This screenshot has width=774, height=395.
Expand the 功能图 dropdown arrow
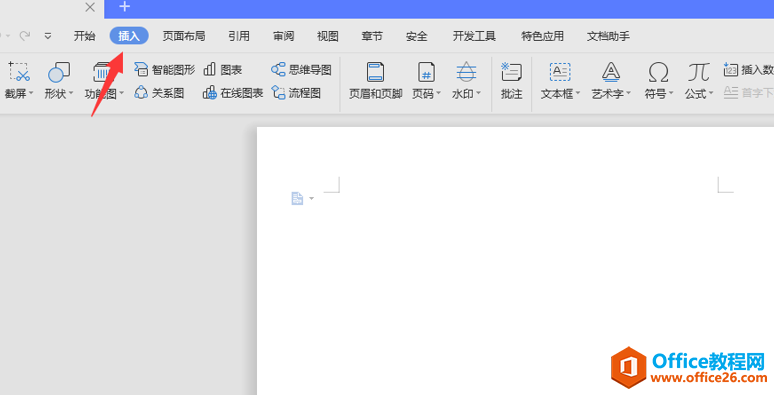coord(121,93)
